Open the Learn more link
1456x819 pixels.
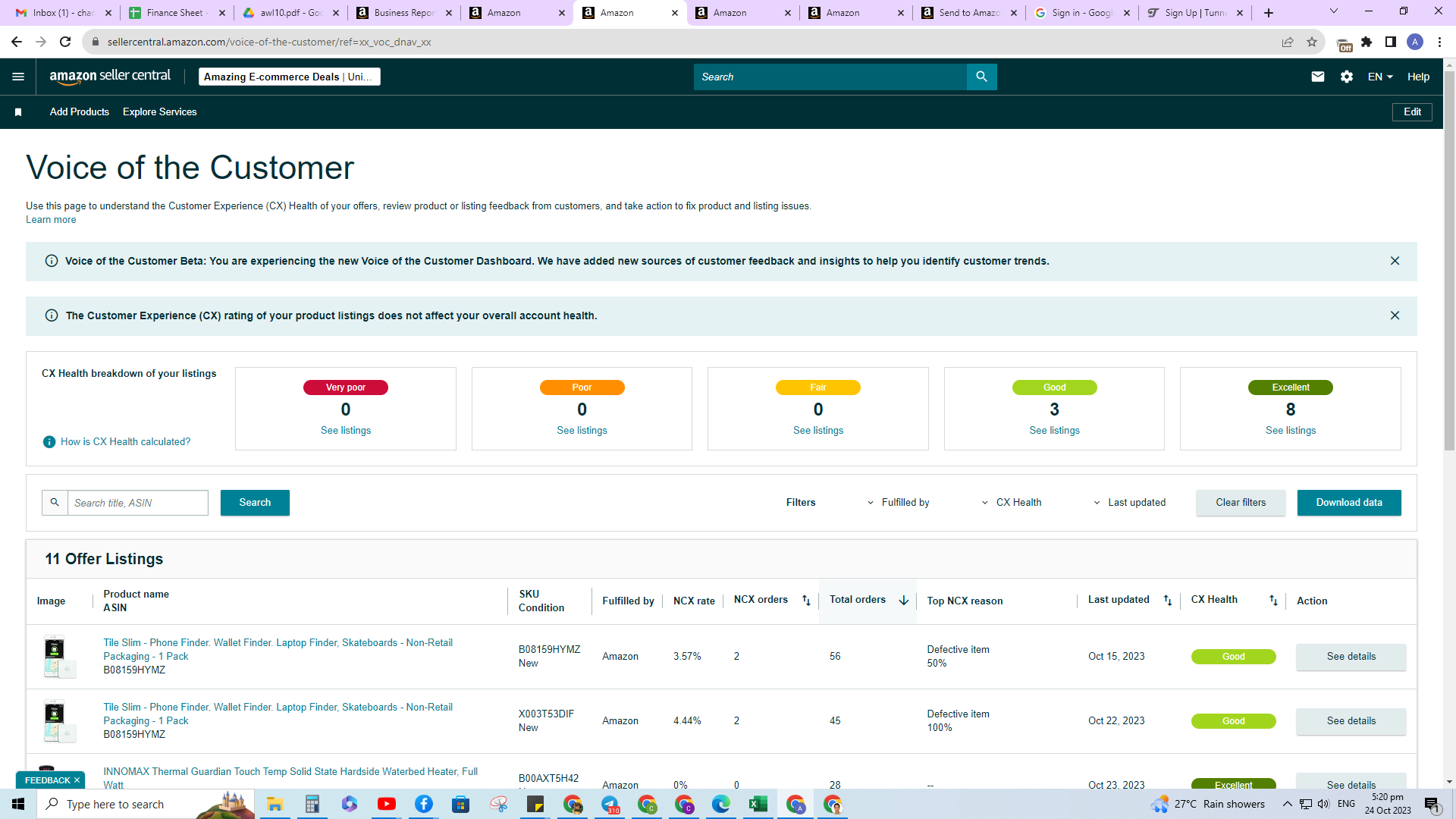[51, 220]
